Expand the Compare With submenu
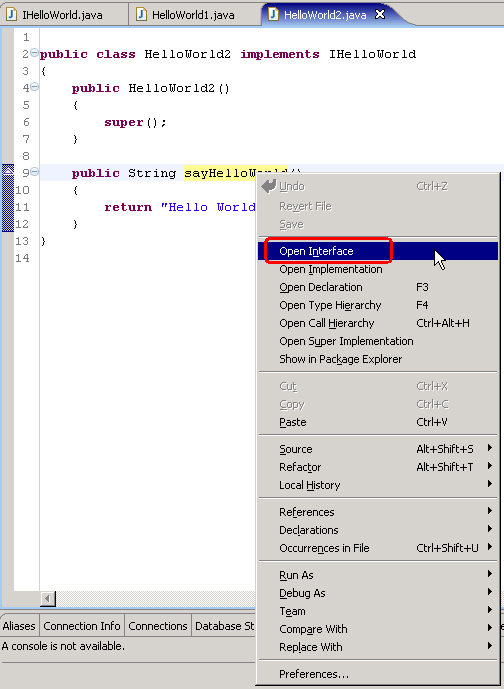The image size is (504, 689). (x=378, y=629)
